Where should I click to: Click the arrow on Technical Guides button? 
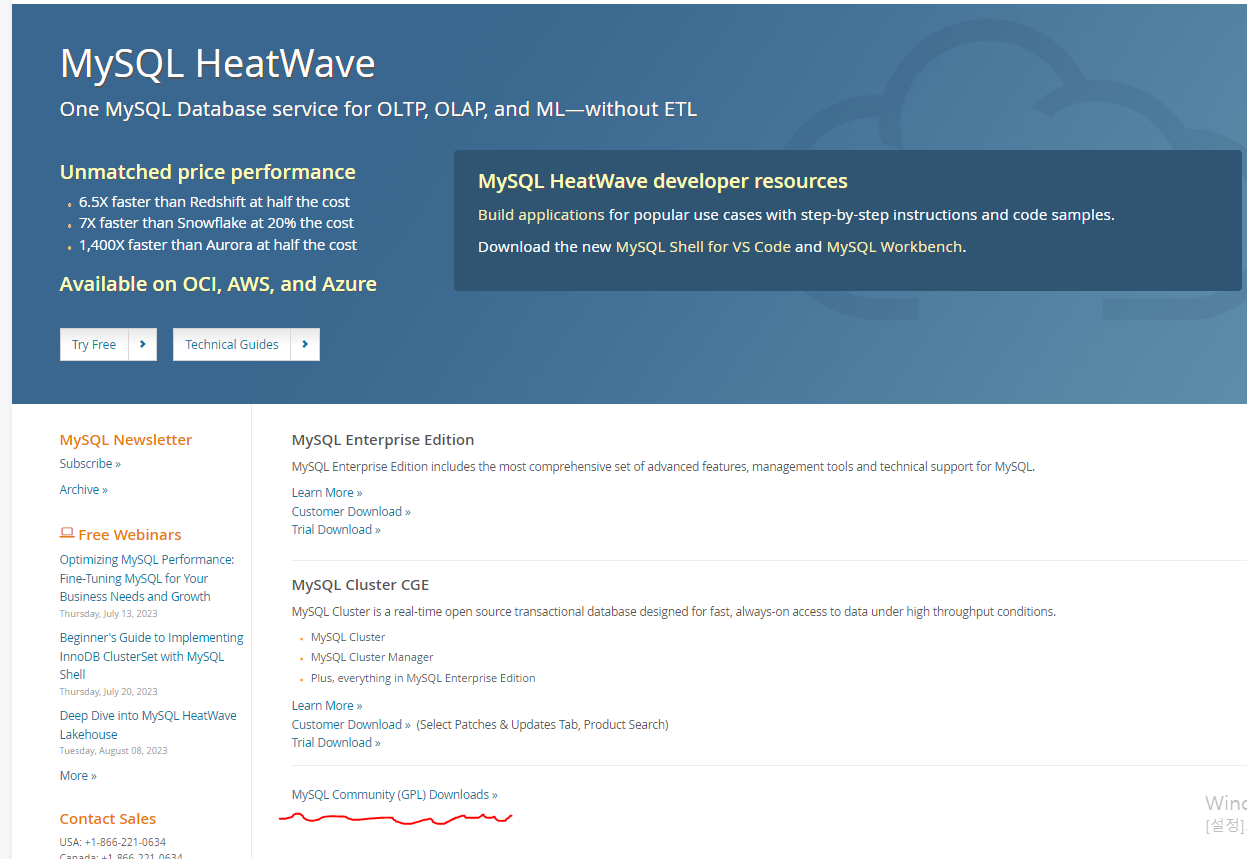click(x=305, y=344)
